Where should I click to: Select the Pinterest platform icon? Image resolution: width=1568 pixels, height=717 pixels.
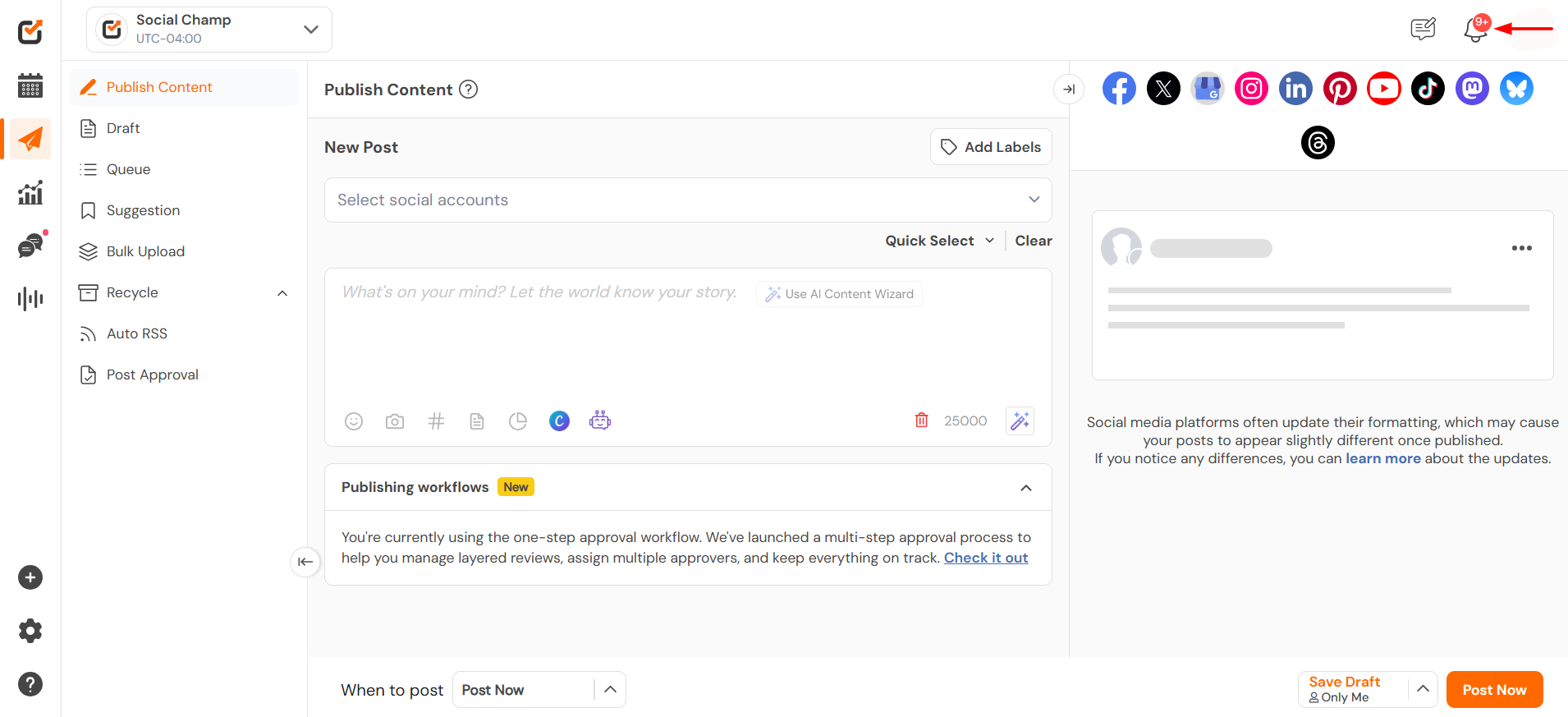(x=1340, y=89)
